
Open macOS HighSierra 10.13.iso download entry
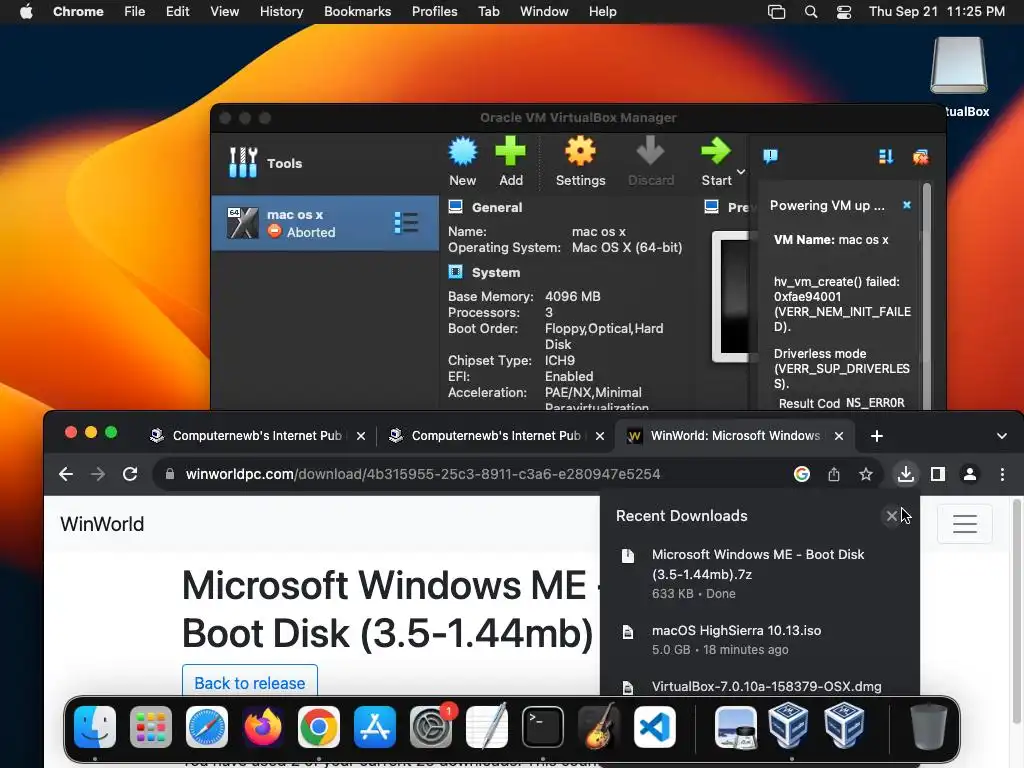(x=760, y=640)
